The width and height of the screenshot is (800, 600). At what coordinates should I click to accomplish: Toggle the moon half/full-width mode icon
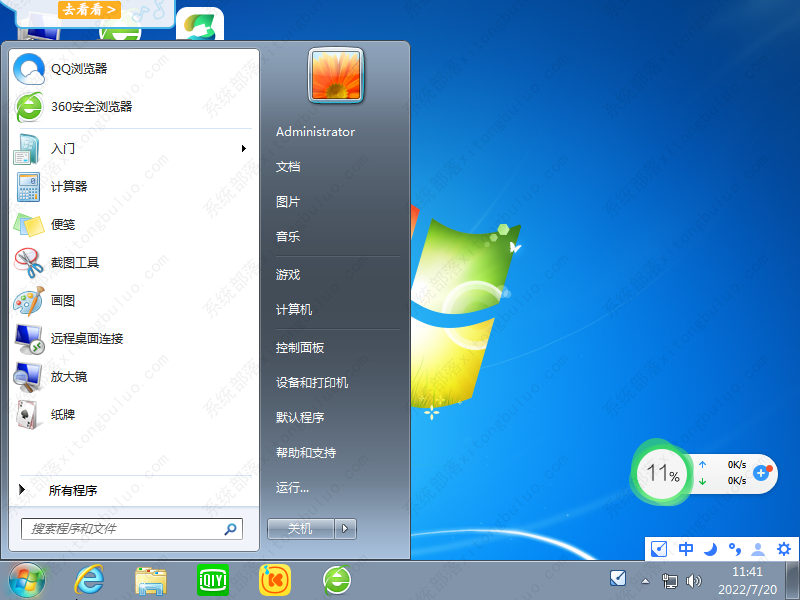[710, 549]
